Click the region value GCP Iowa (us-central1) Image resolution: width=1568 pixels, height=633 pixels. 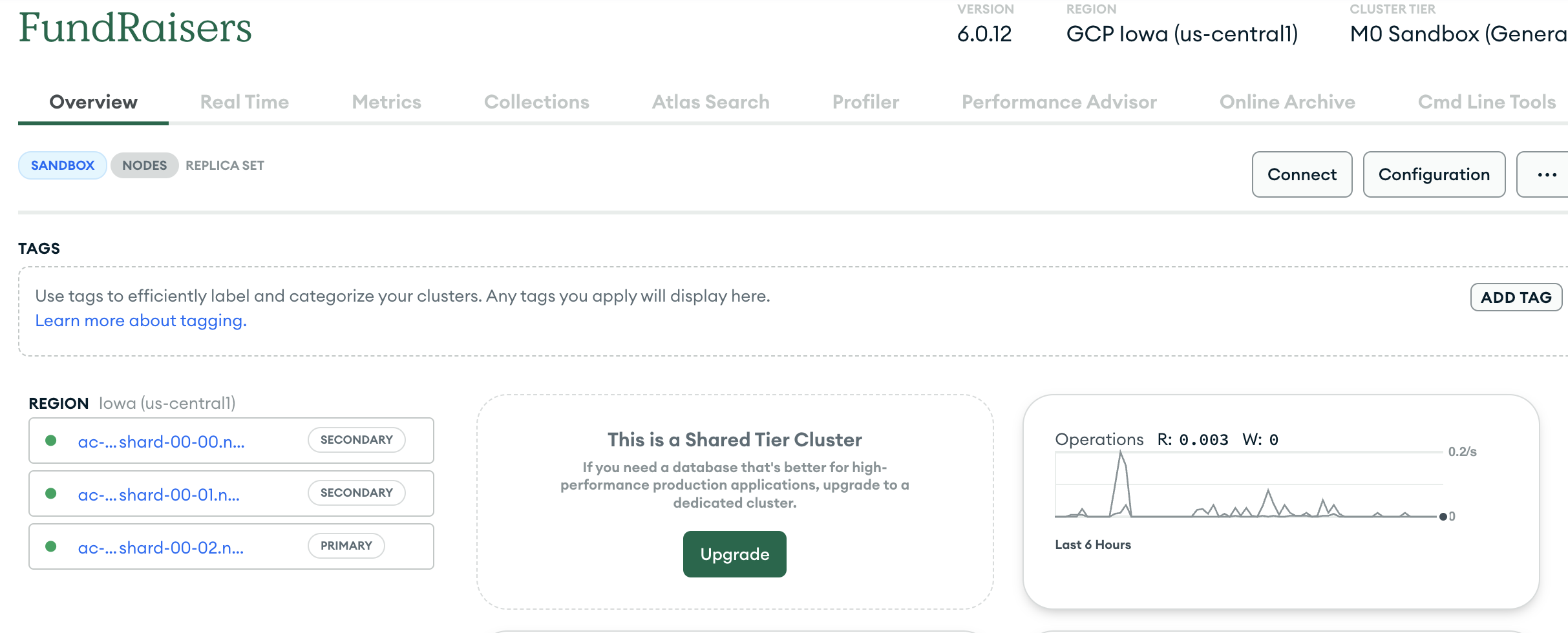(x=1181, y=34)
